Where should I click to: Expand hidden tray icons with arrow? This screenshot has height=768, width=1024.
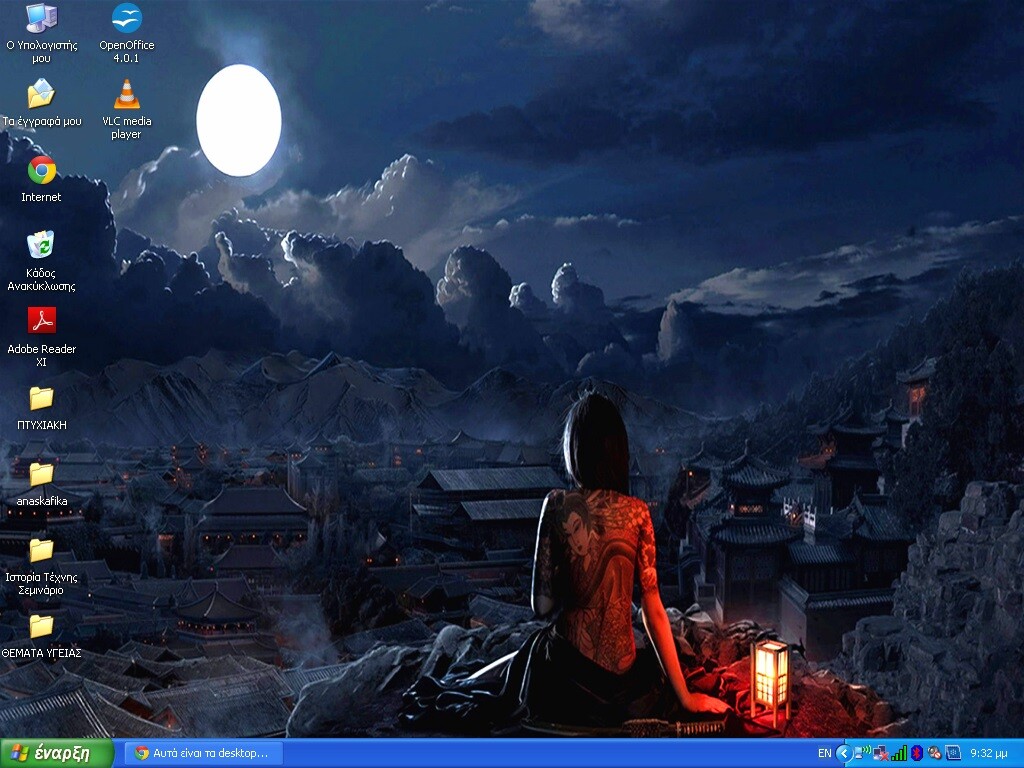(844, 754)
